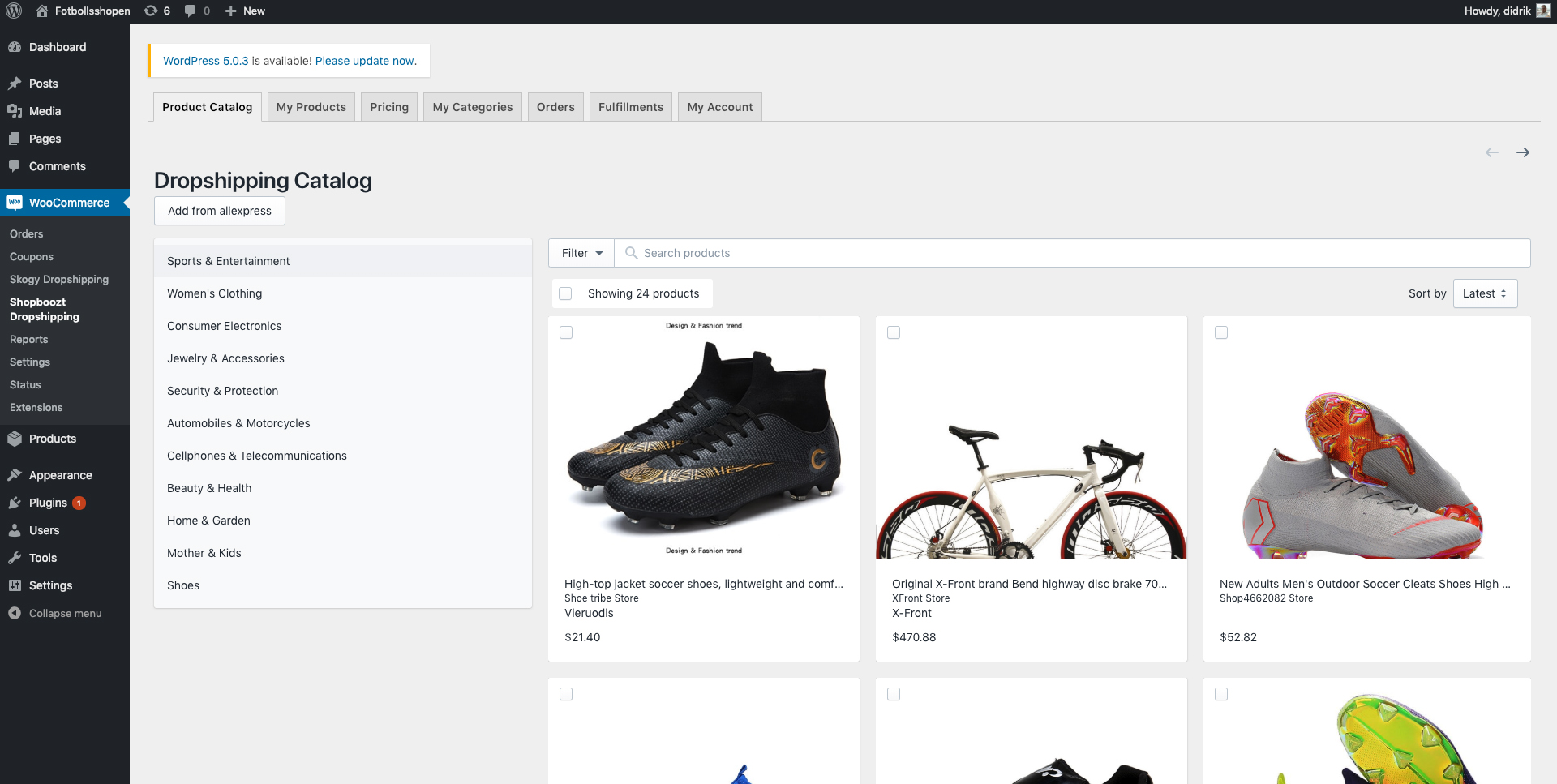Click Add from aliexpress button

tap(220, 211)
